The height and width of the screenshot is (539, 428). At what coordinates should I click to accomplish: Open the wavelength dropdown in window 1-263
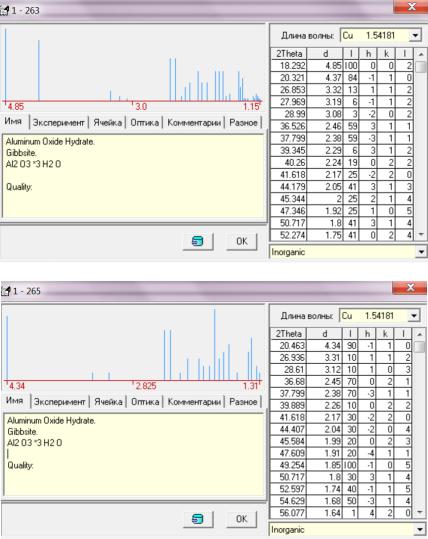415,35
